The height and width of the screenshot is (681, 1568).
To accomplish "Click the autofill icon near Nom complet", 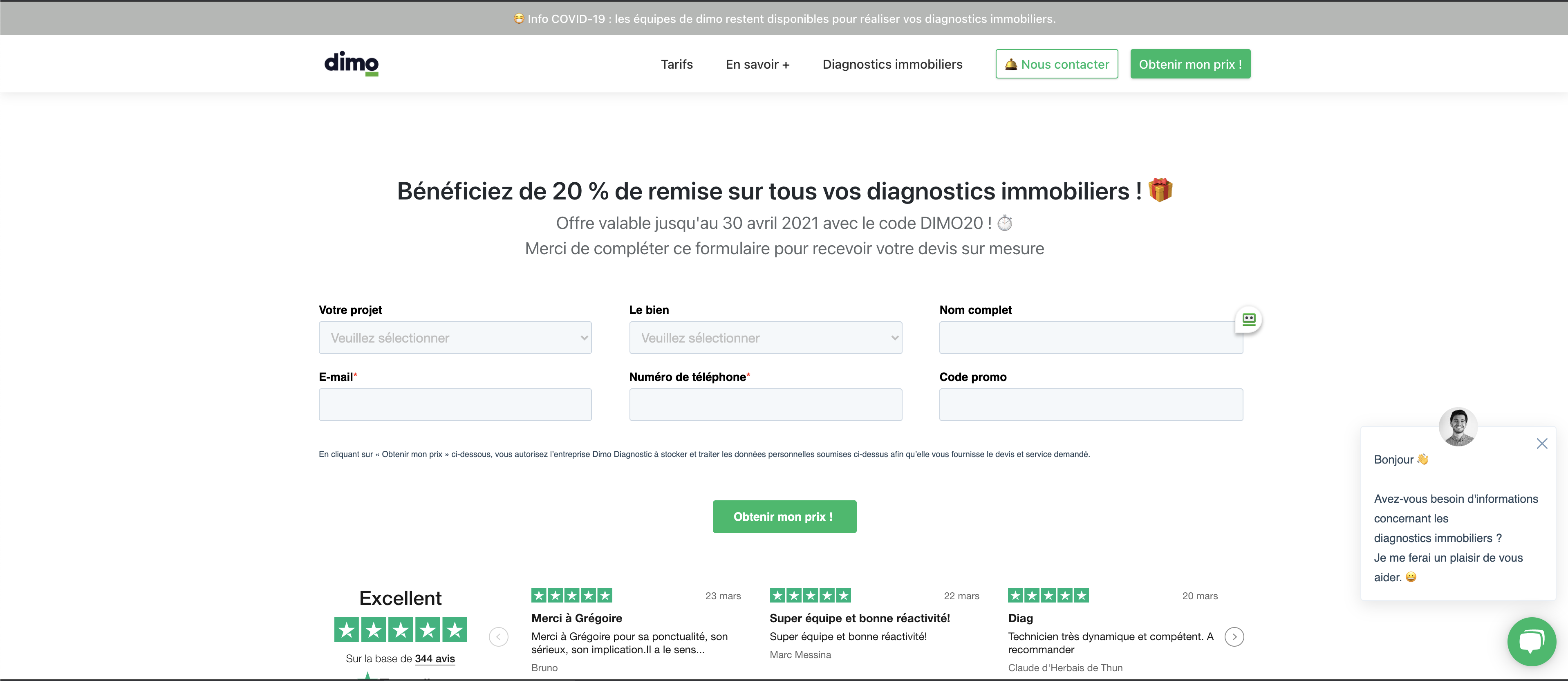I will pos(1248,319).
